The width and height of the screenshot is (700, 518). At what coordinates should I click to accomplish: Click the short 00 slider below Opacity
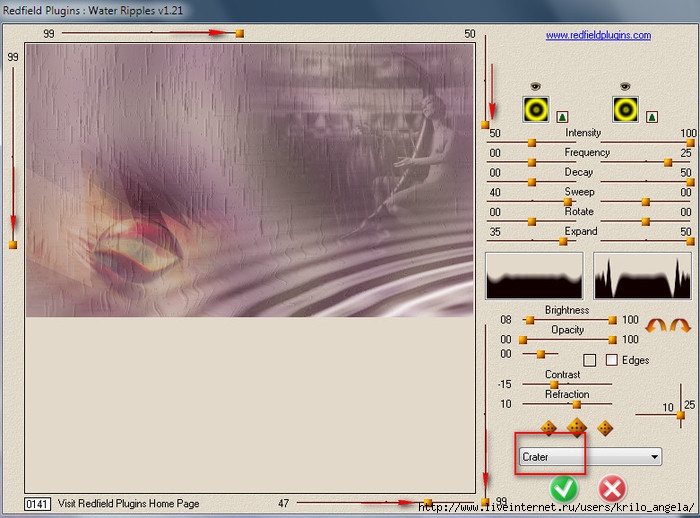tap(541, 354)
